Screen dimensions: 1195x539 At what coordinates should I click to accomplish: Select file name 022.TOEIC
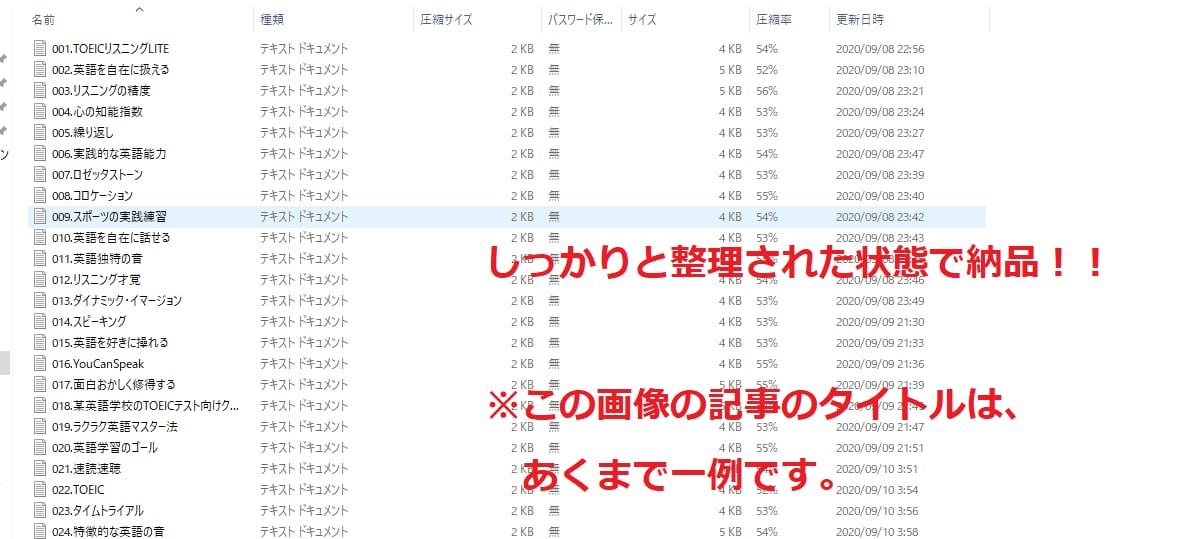(78, 489)
